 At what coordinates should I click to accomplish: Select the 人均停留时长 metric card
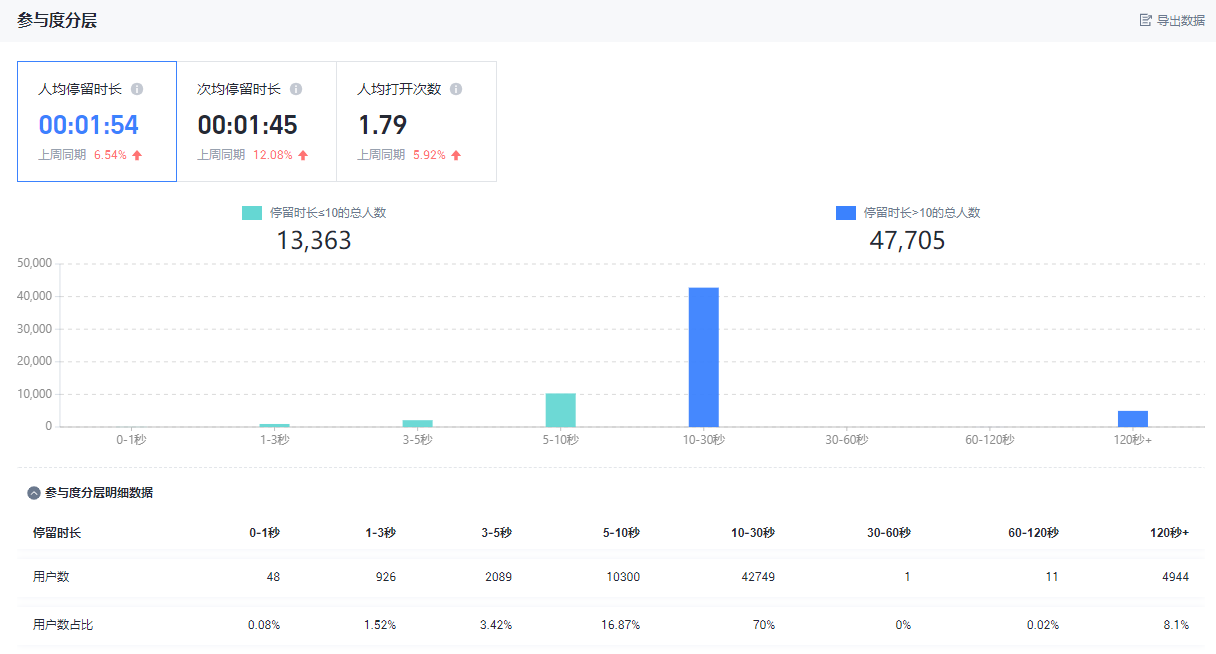click(97, 122)
